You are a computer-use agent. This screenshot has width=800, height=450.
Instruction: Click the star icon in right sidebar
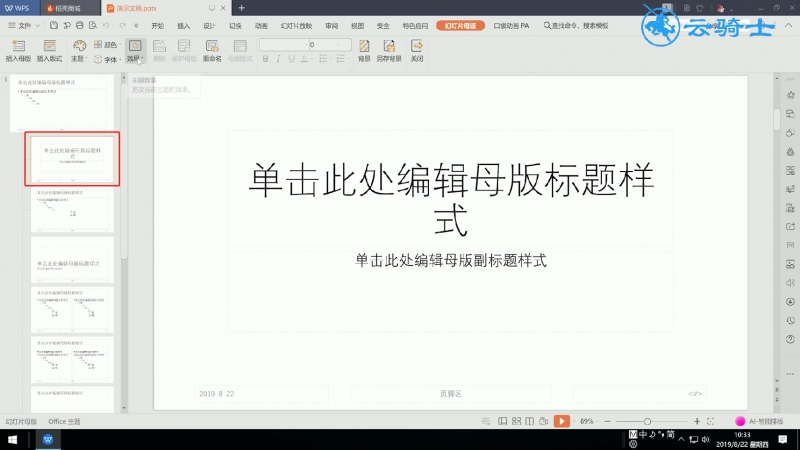click(790, 95)
